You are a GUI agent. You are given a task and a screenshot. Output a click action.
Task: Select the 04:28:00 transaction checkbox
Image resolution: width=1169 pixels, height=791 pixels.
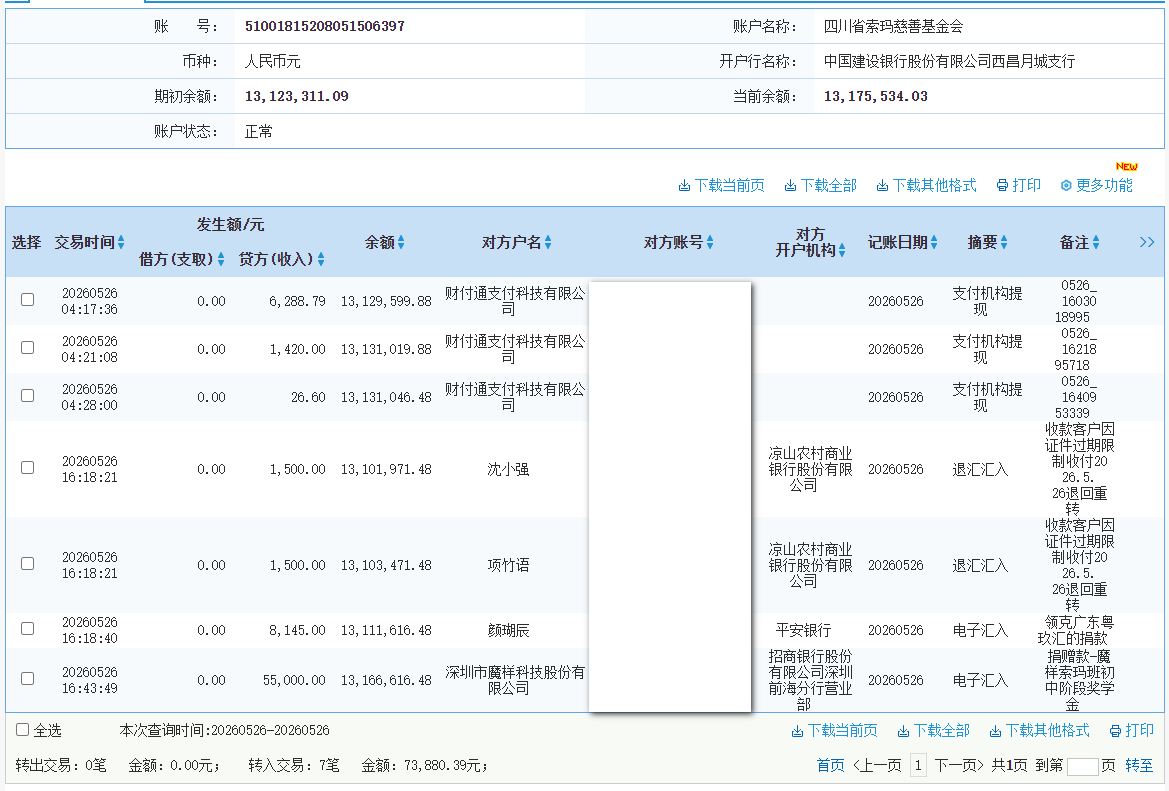click(28, 395)
